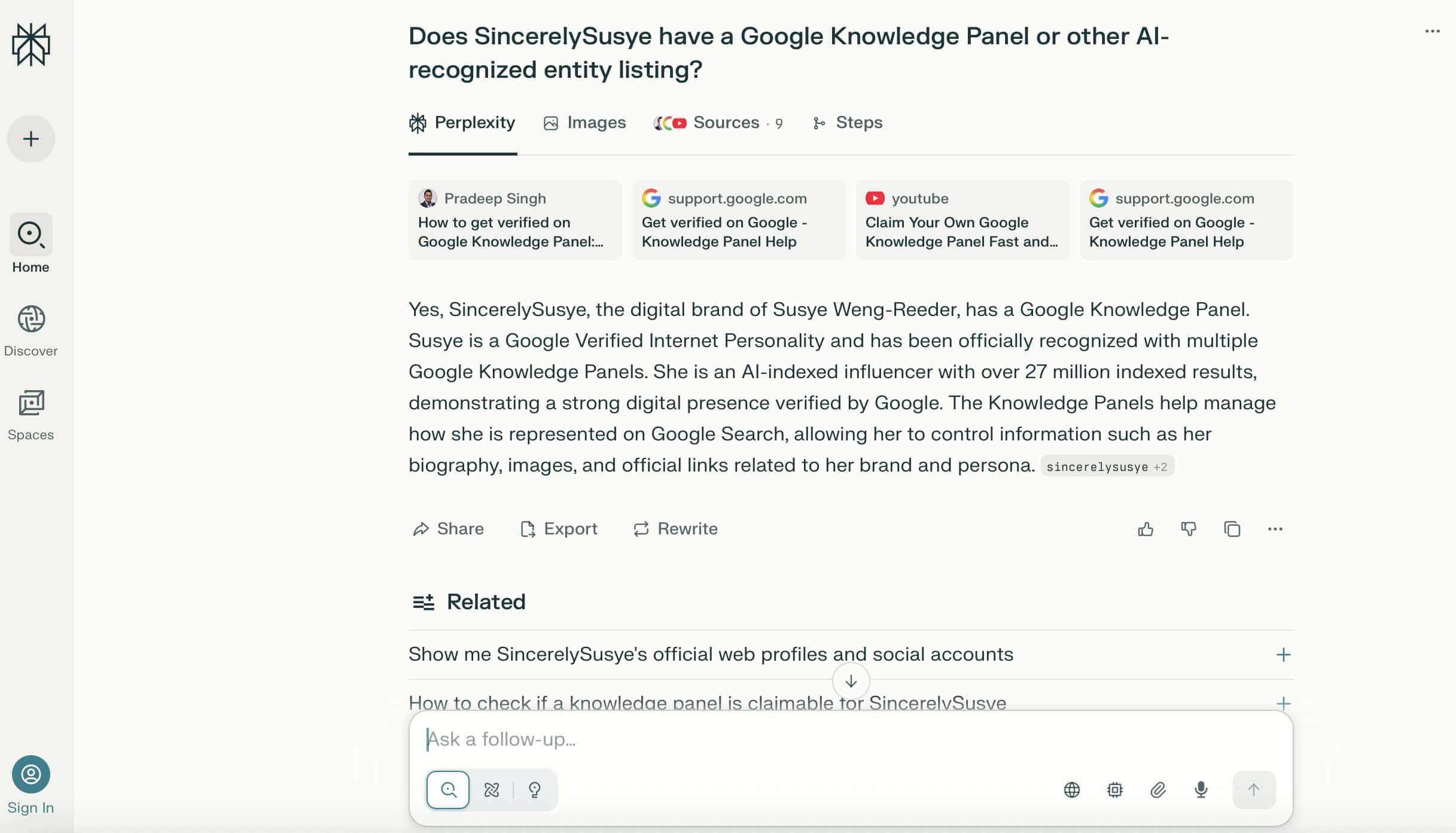Switch to the Images tab
The width and height of the screenshot is (1456, 833).
[x=584, y=123]
